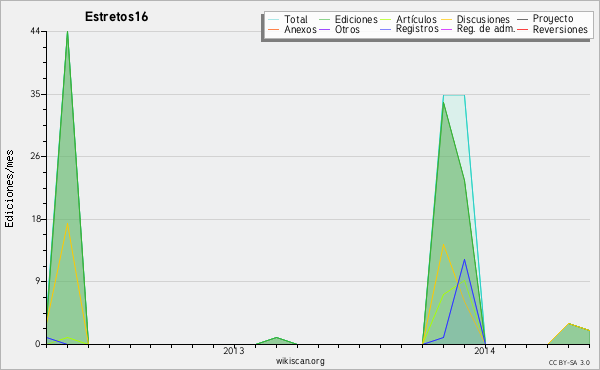Click the y-axis label 18
600x370 pixels.
35,219
